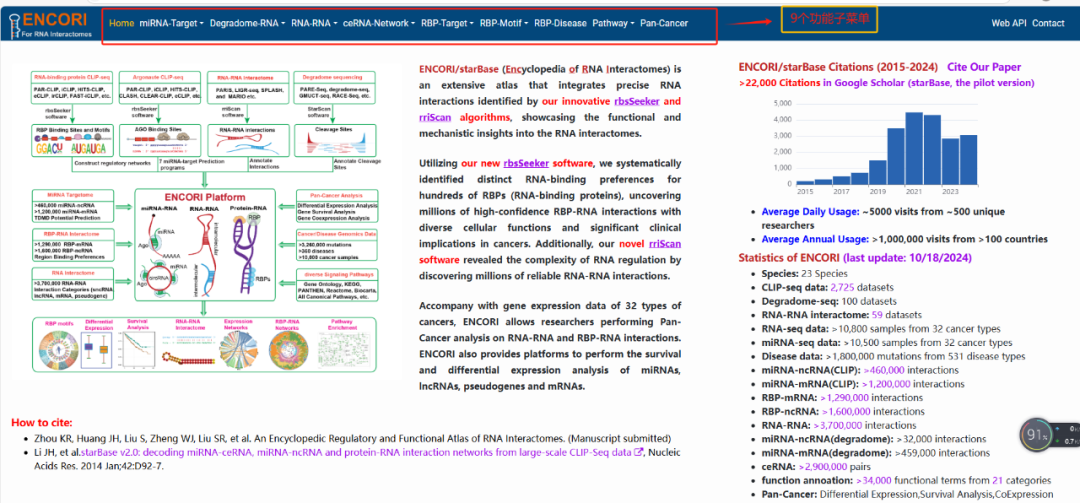Click the Expression Networks graphic in the diagram

tap(237, 352)
